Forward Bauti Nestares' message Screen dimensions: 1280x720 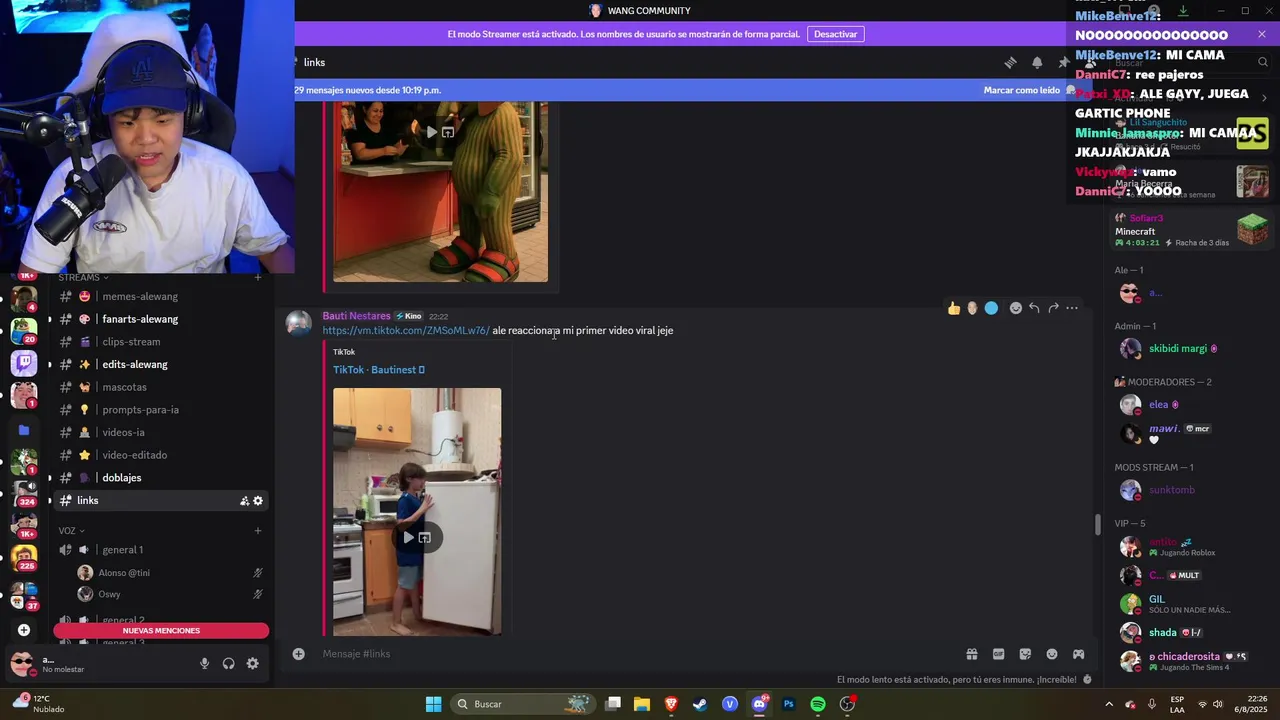(x=1053, y=308)
